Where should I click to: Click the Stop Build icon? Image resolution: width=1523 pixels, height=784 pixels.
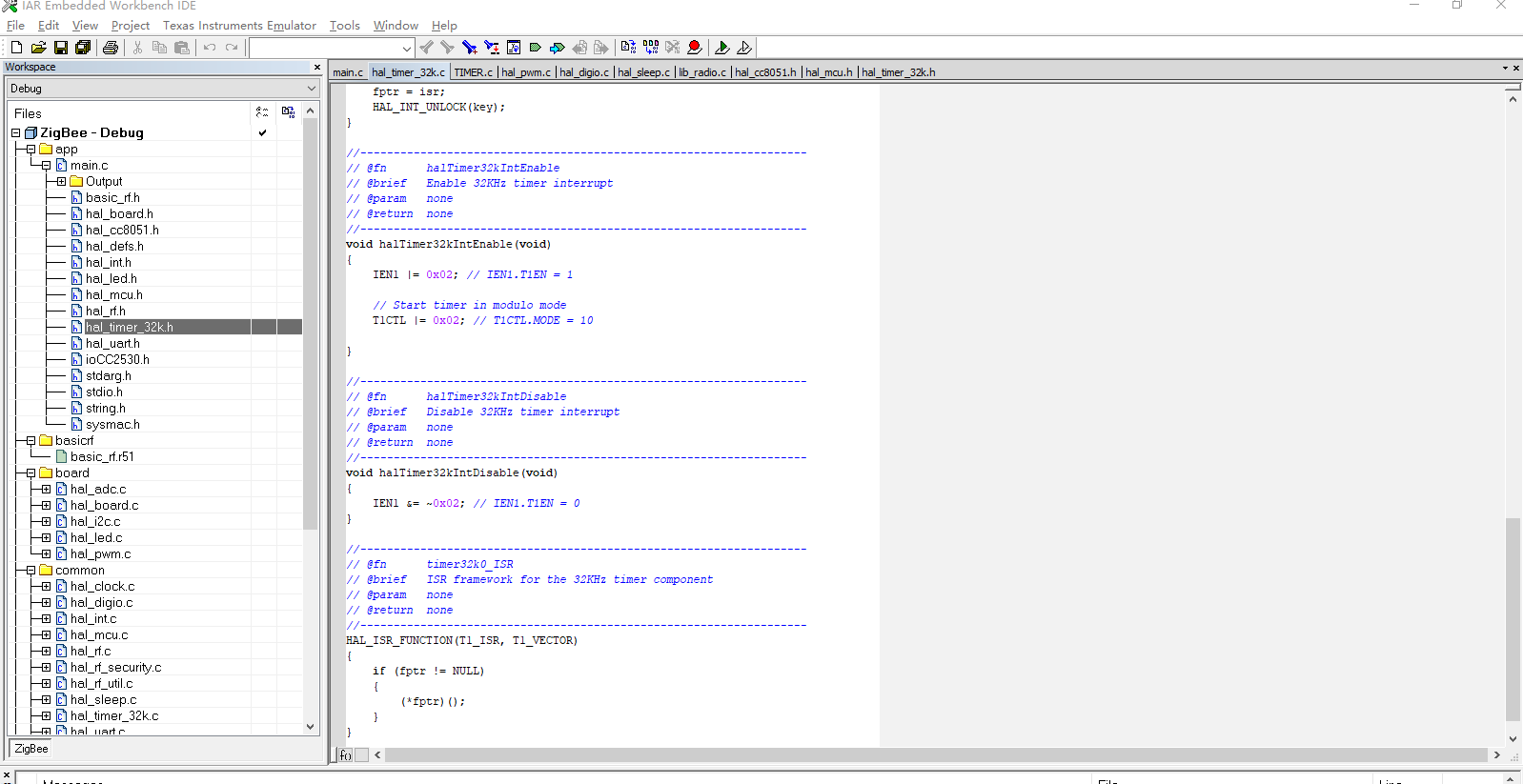(x=673, y=48)
